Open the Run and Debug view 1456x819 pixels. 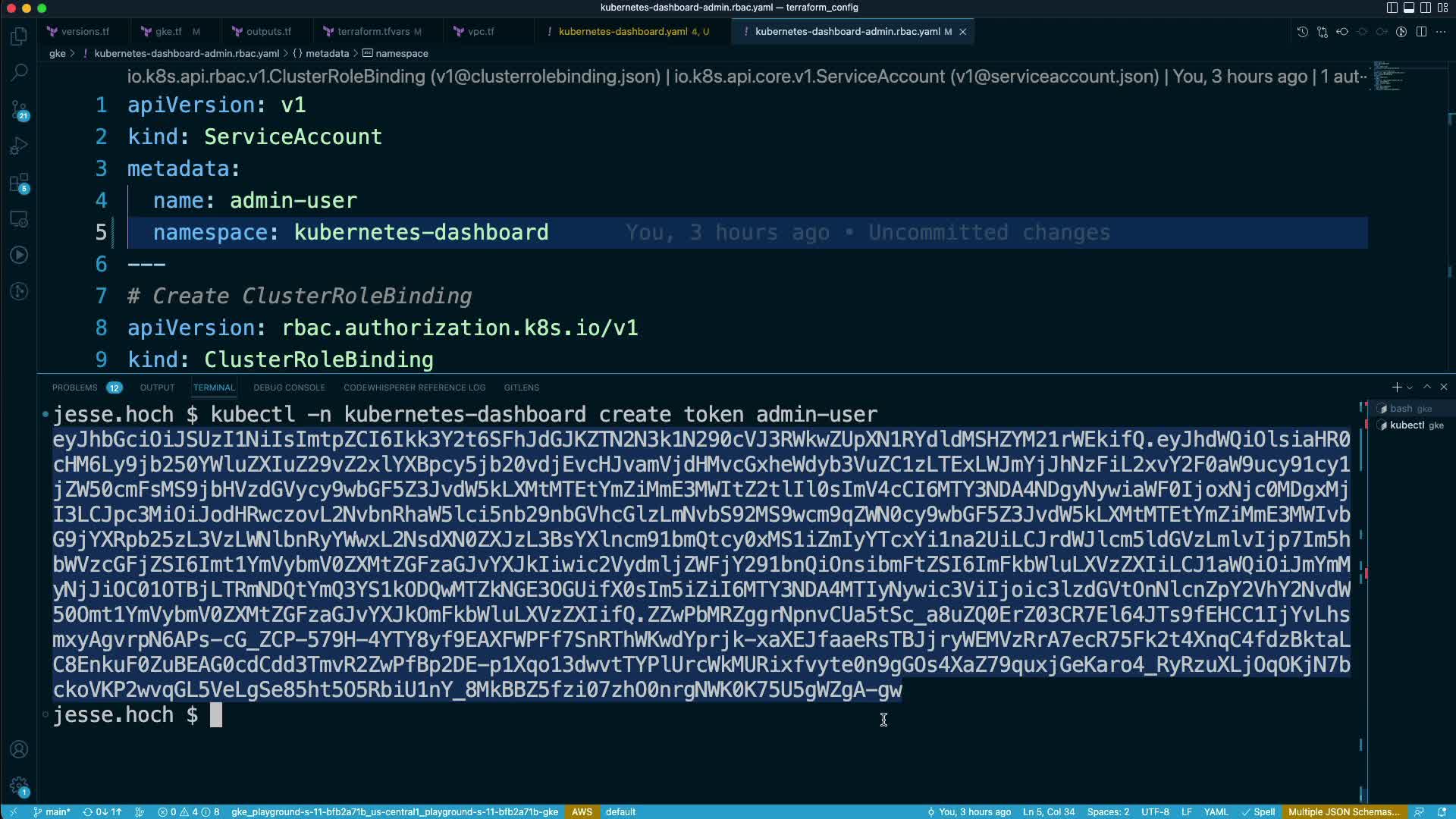pos(19,146)
